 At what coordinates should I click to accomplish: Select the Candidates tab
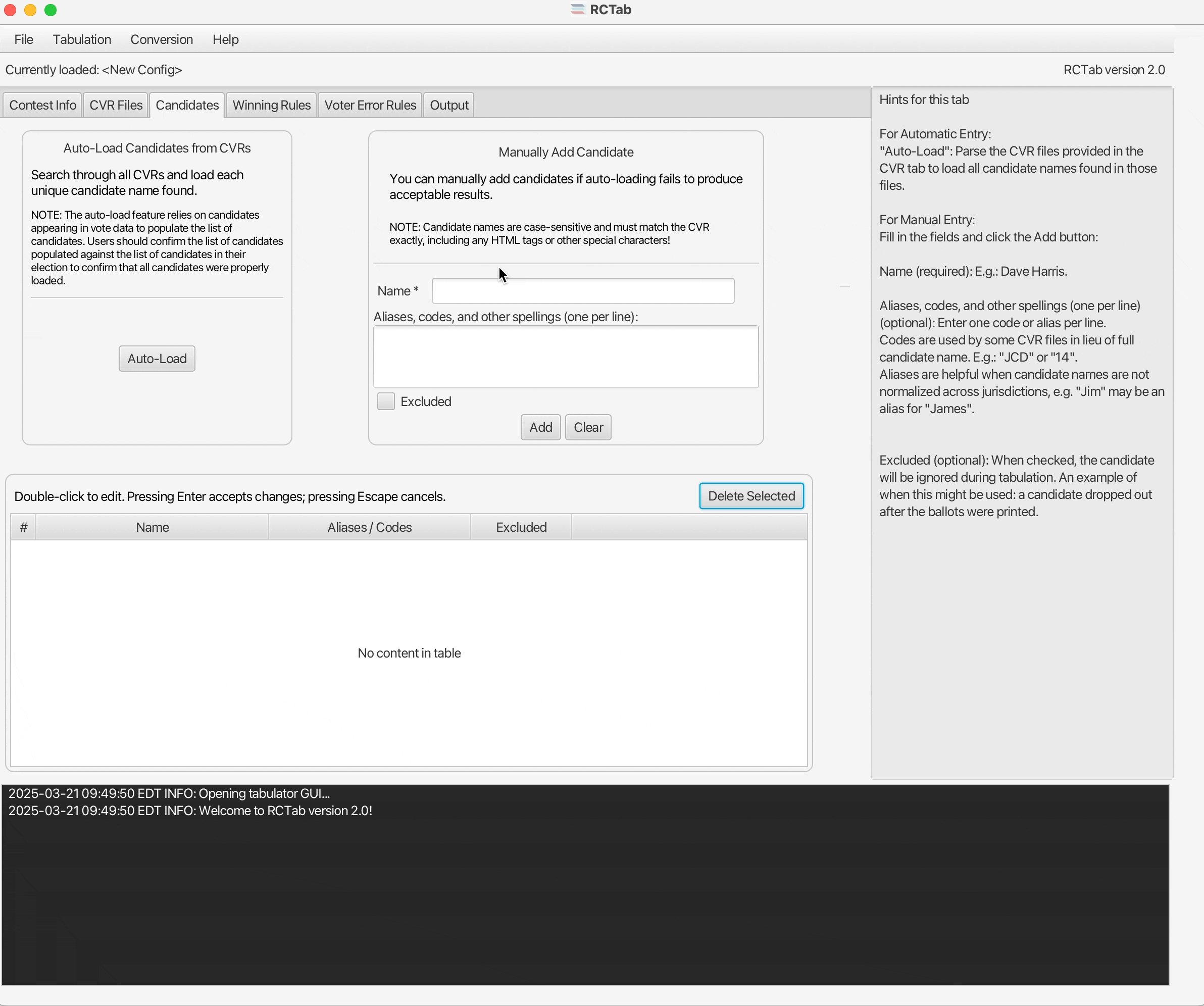187,106
